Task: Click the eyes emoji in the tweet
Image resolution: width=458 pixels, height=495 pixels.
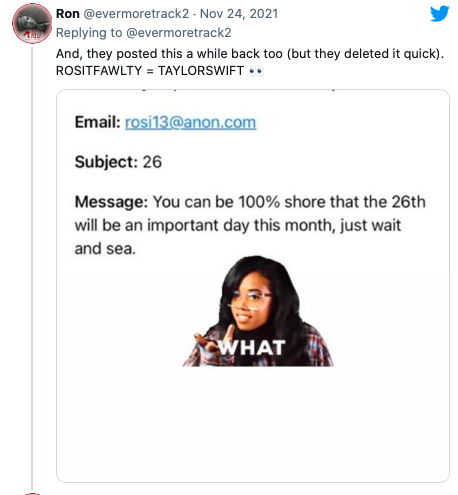Action: [x=256, y=71]
